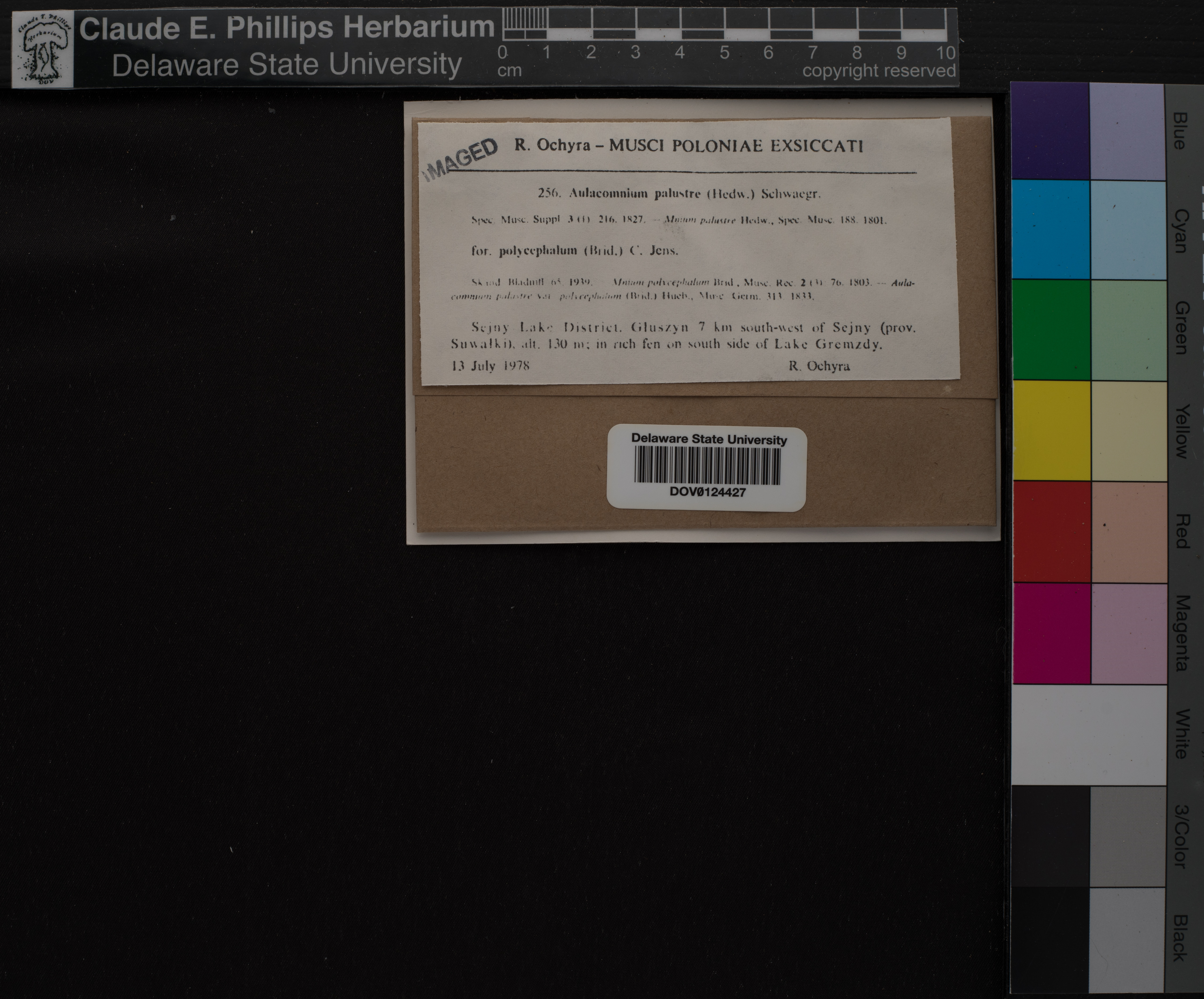Select the saturated cyan color patch
The image size is (1204, 999).
point(1050,229)
